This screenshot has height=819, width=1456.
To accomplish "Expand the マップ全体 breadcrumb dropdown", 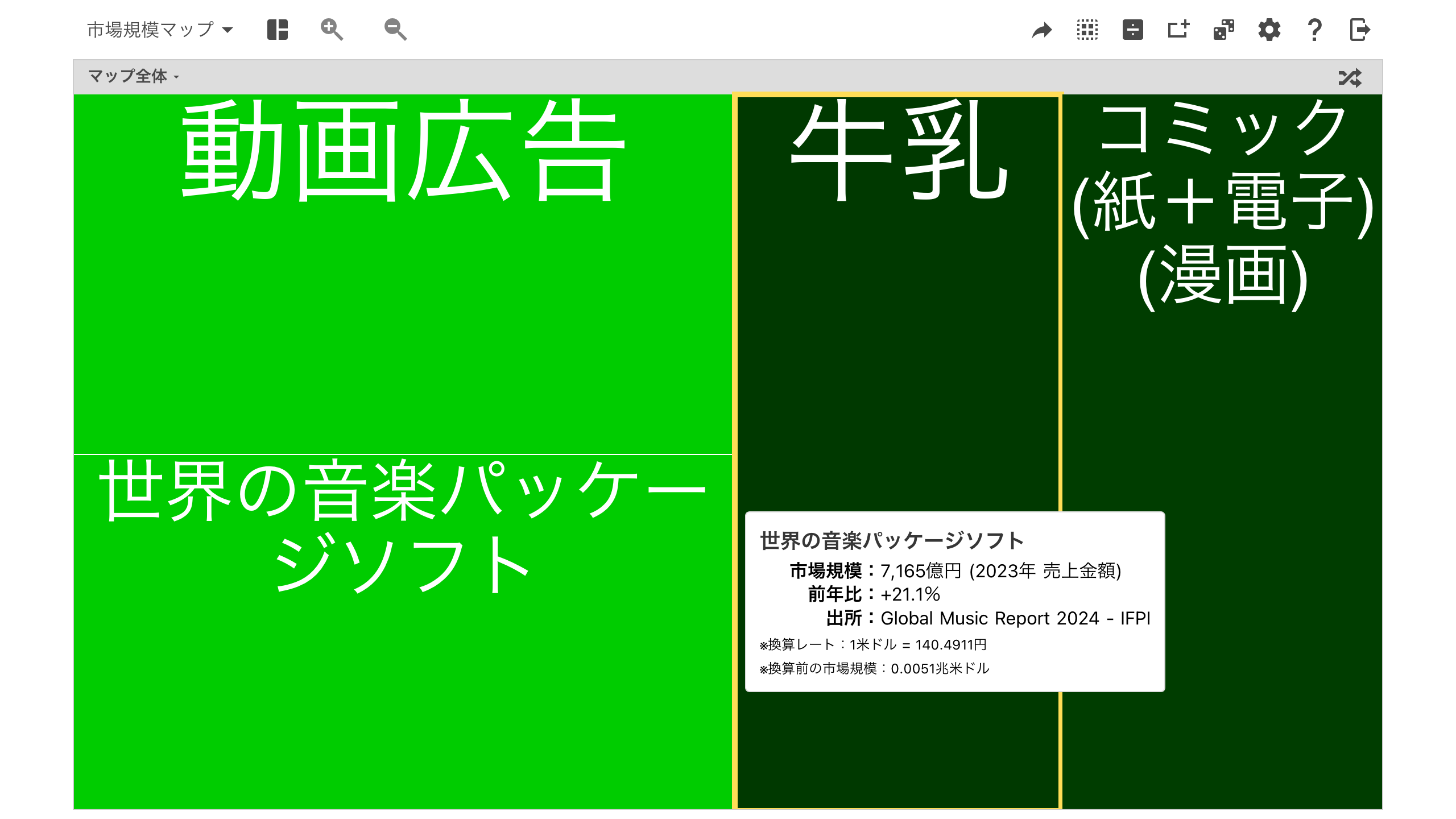I will coord(134,76).
